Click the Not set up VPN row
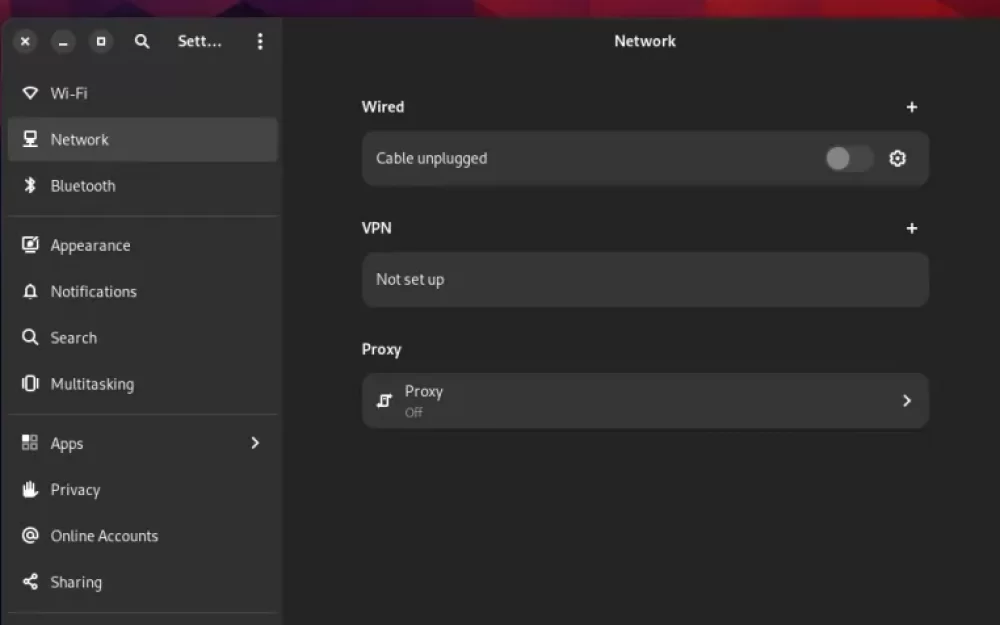 pyautogui.click(x=645, y=280)
